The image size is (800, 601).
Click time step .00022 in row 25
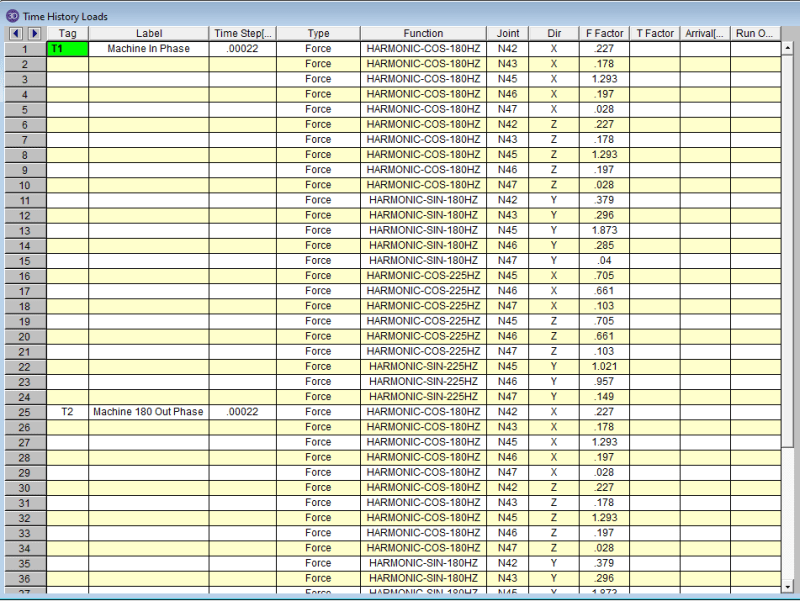(242, 412)
